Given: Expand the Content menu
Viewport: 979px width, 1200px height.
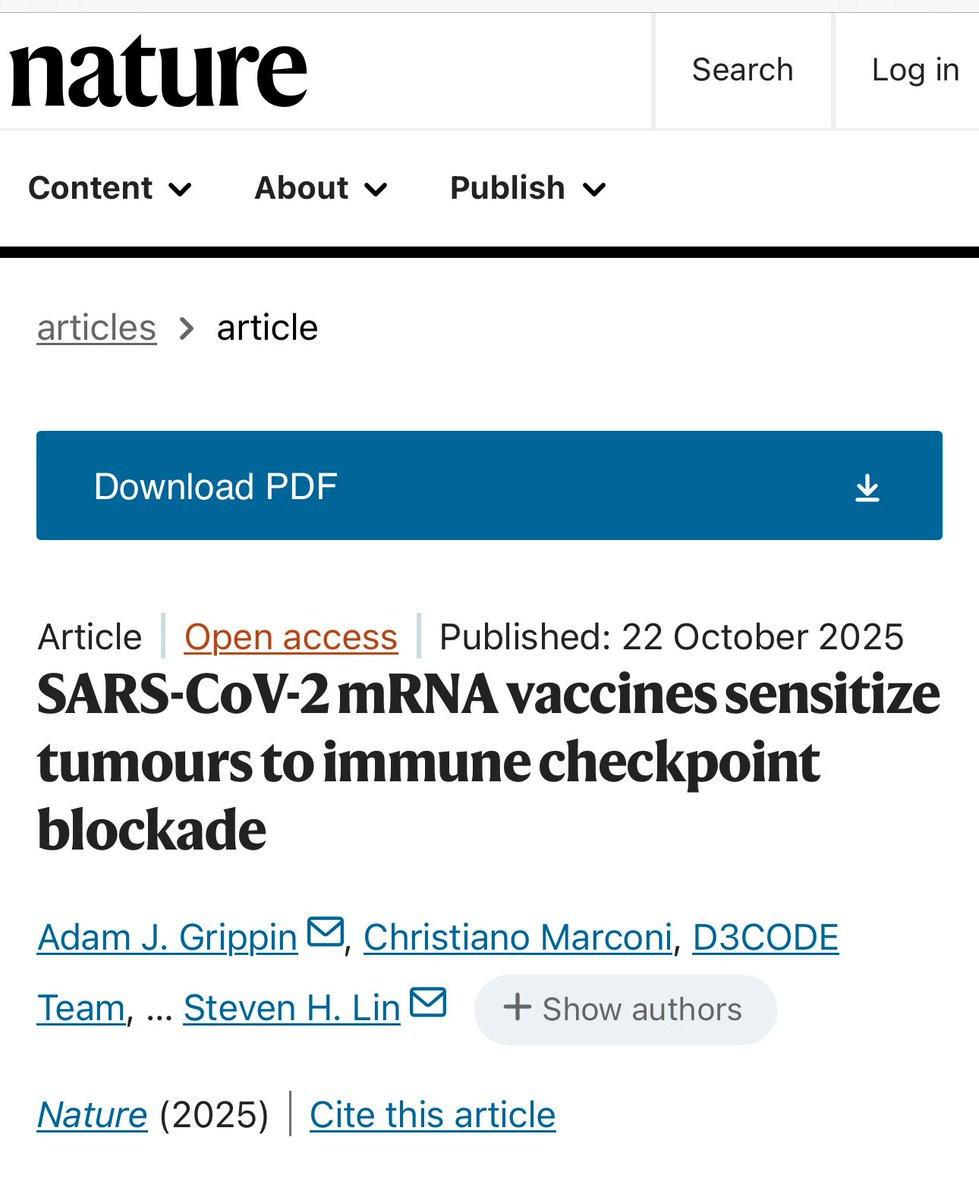Looking at the screenshot, I should 110,188.
